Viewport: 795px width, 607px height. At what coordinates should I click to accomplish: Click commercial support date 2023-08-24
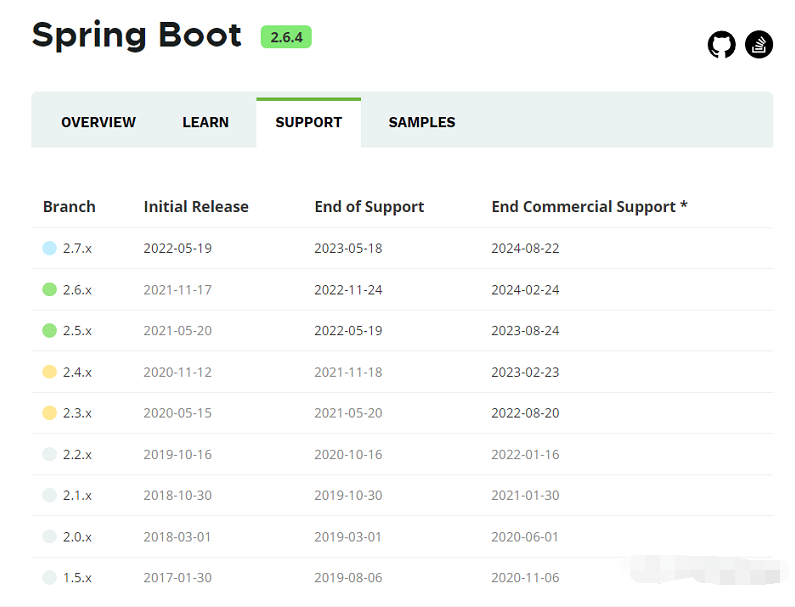click(x=525, y=331)
